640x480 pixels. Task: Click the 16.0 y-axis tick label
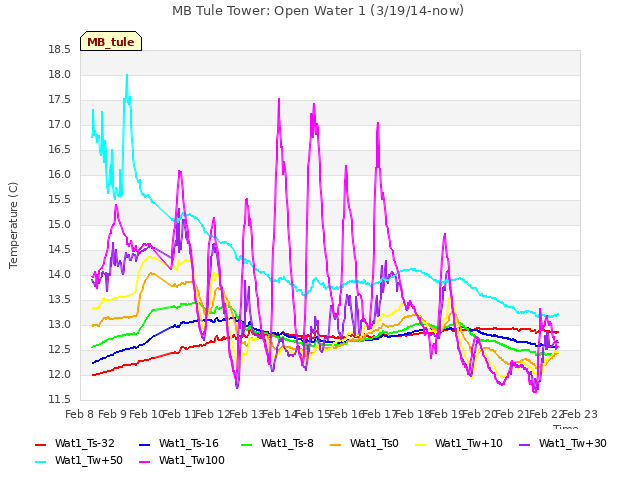click(x=60, y=175)
